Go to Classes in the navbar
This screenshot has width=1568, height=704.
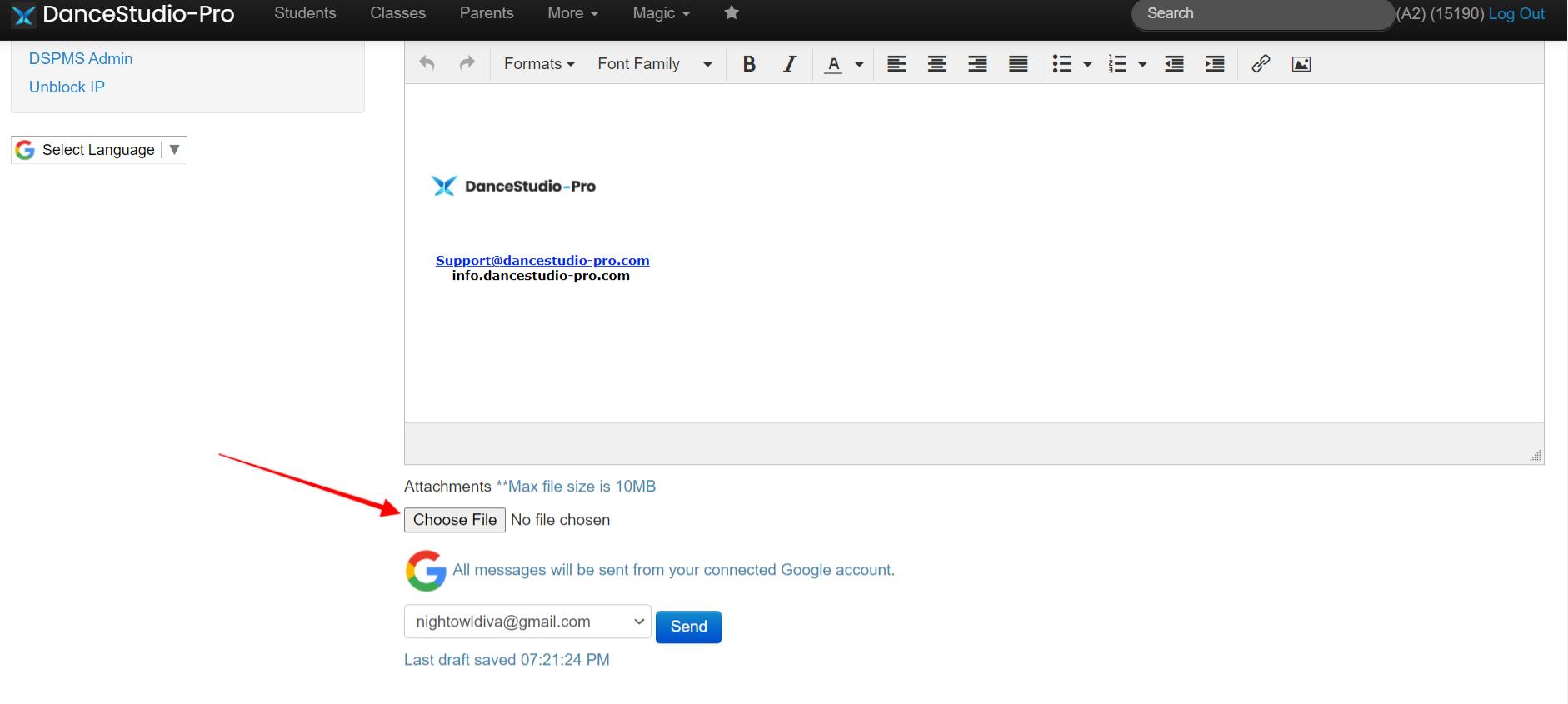coord(397,13)
